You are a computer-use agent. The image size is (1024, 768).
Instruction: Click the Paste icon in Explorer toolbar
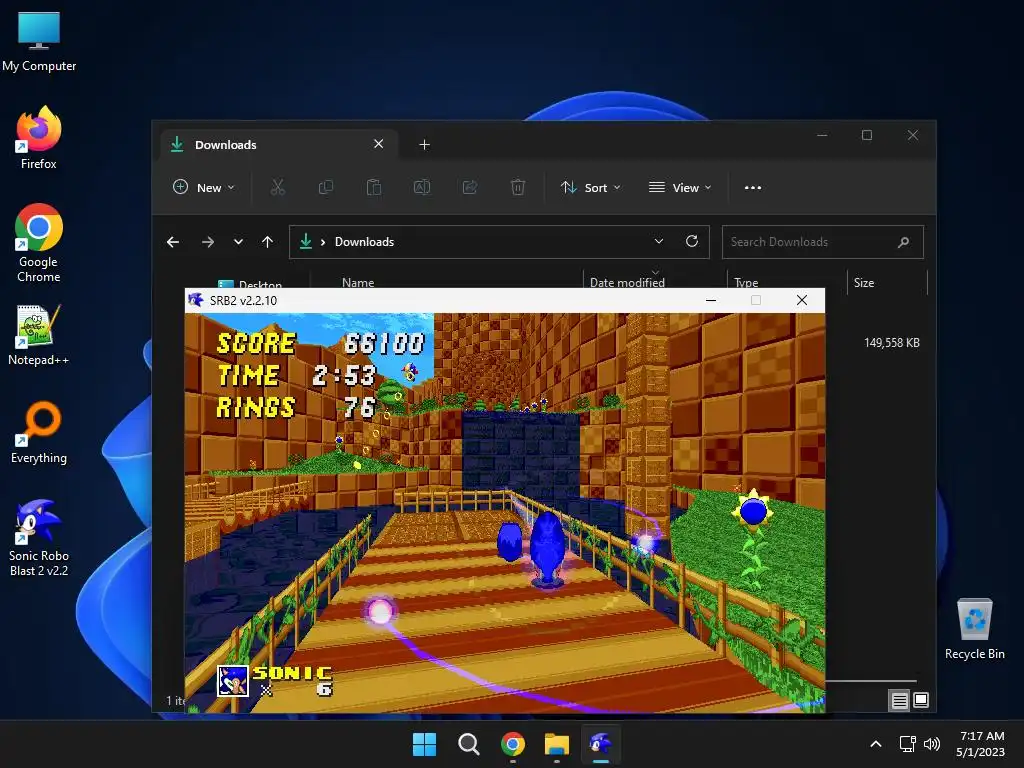click(374, 187)
